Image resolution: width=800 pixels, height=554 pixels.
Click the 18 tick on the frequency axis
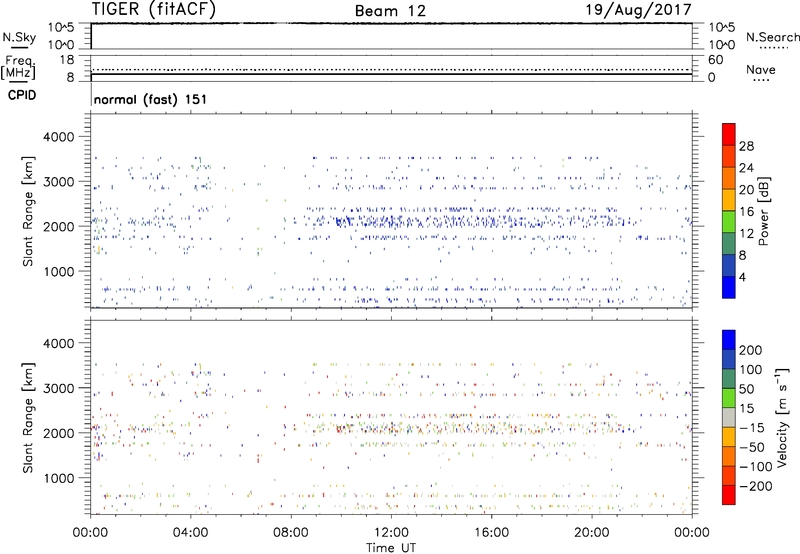pos(67,60)
